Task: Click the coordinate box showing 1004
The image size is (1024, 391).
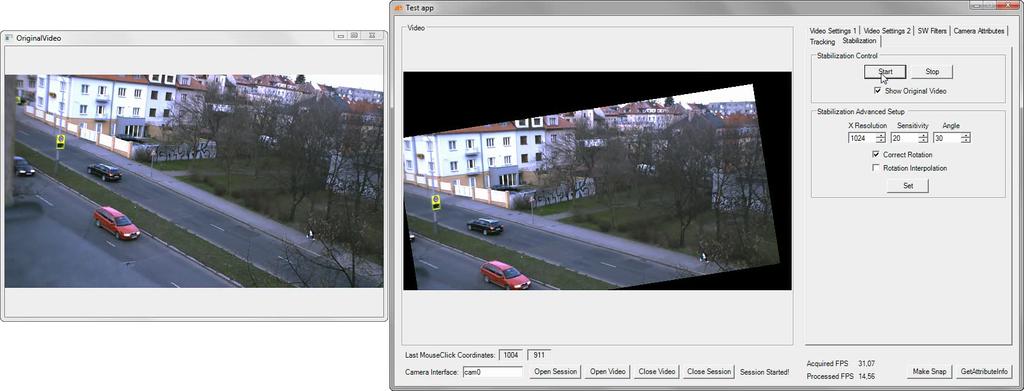Action: click(x=511, y=354)
